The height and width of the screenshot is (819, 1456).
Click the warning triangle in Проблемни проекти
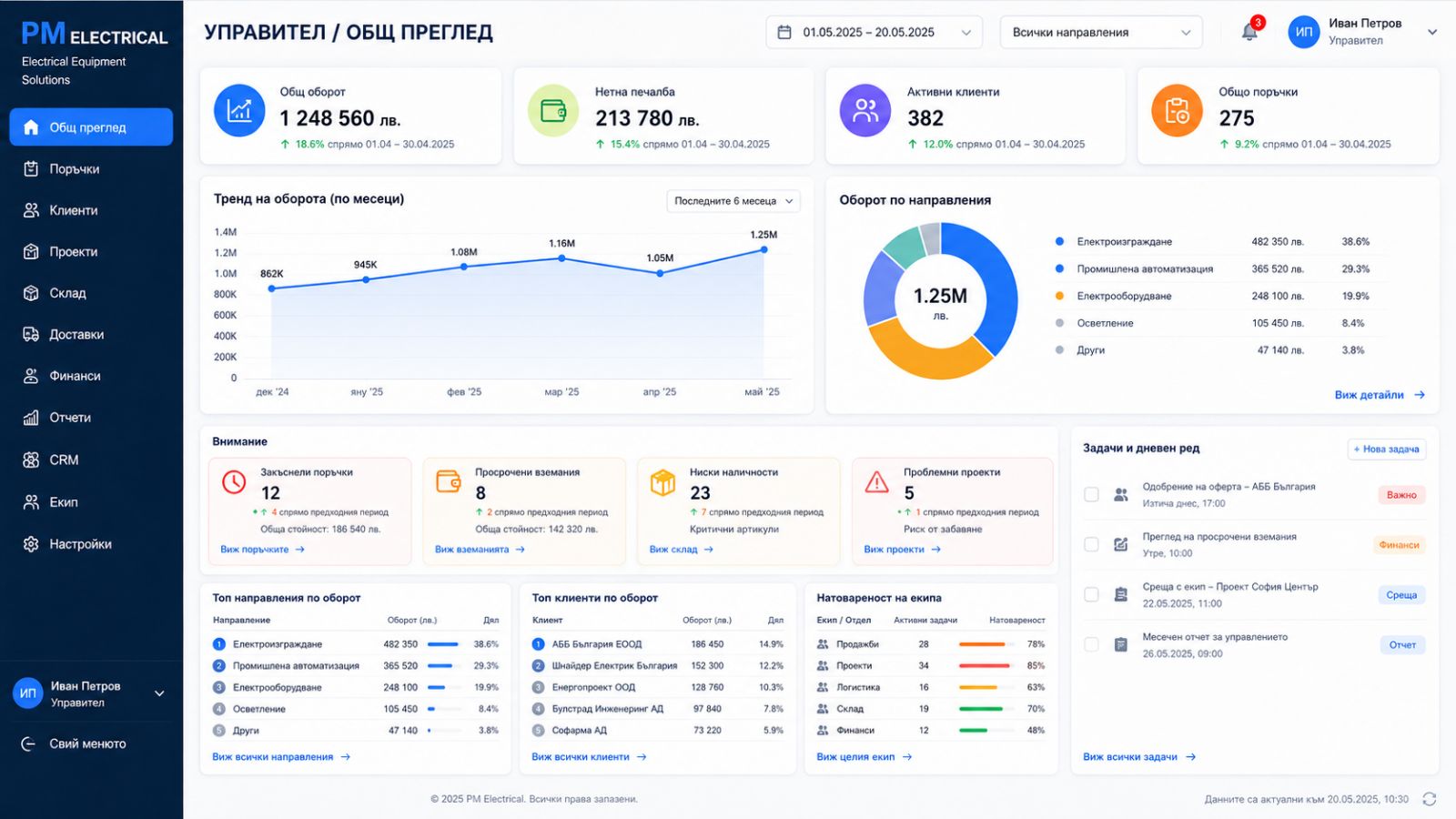tap(876, 481)
